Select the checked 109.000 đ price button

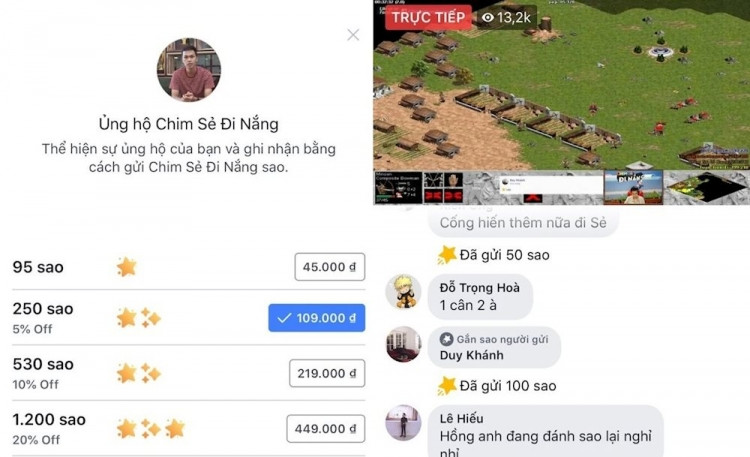[317, 318]
